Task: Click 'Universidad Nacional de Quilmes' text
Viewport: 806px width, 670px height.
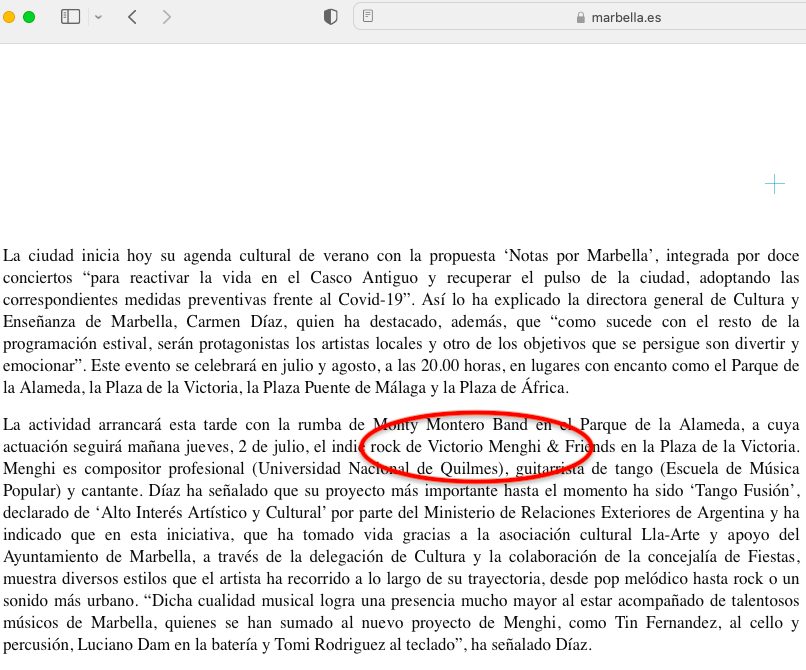Action: [378, 468]
